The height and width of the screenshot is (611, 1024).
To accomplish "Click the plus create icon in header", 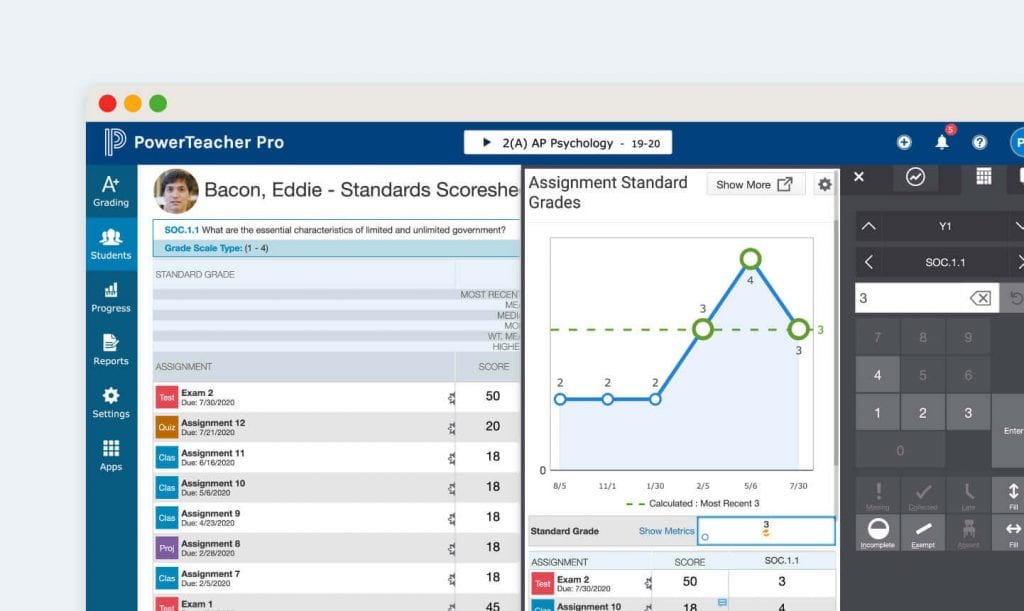I will (x=904, y=142).
